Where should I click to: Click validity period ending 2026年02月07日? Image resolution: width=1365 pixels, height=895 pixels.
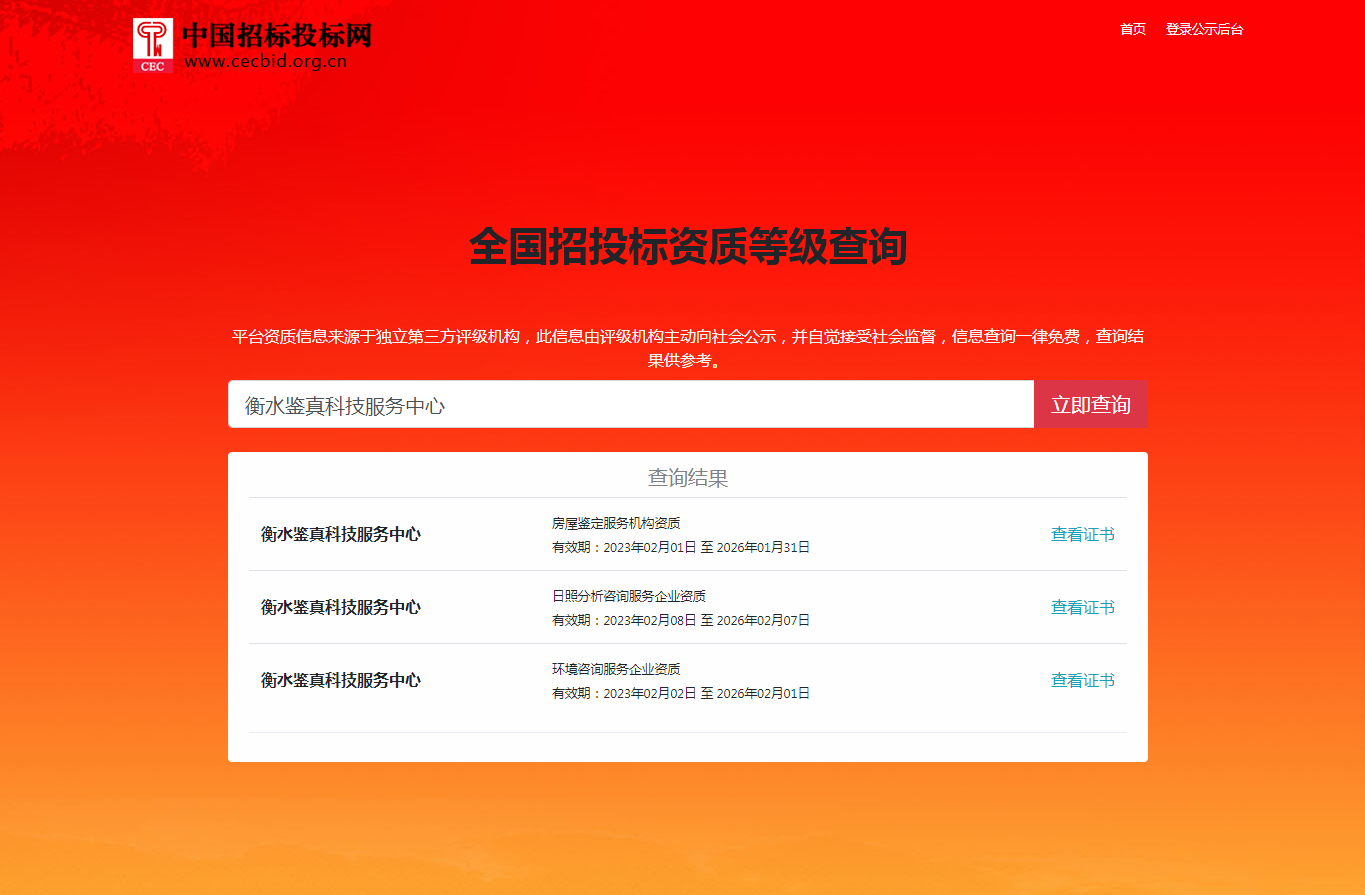point(681,620)
